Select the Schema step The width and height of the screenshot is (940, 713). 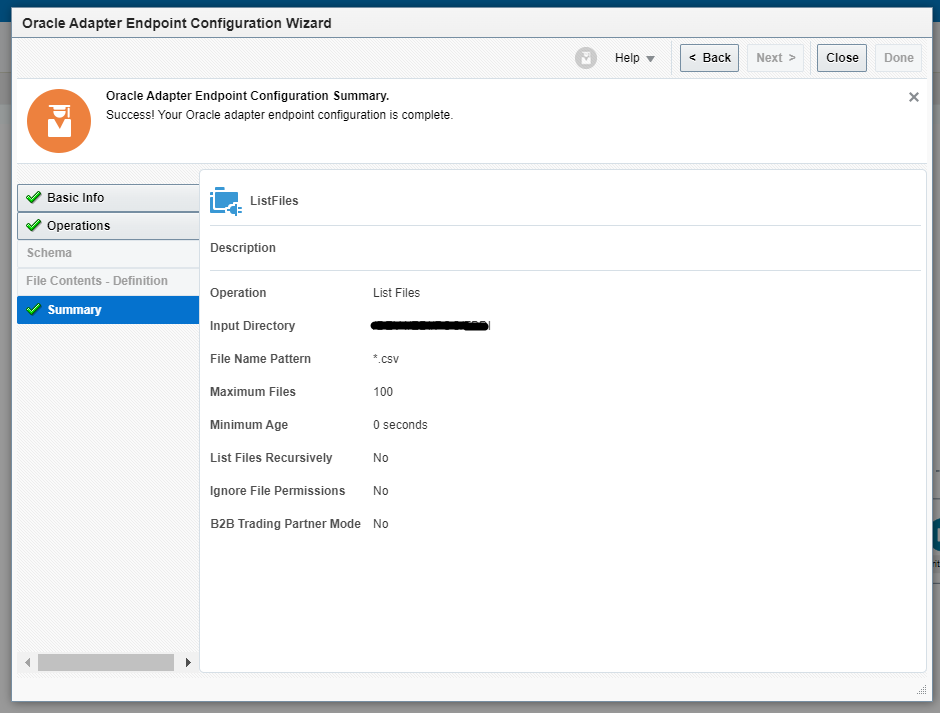[x=108, y=253]
